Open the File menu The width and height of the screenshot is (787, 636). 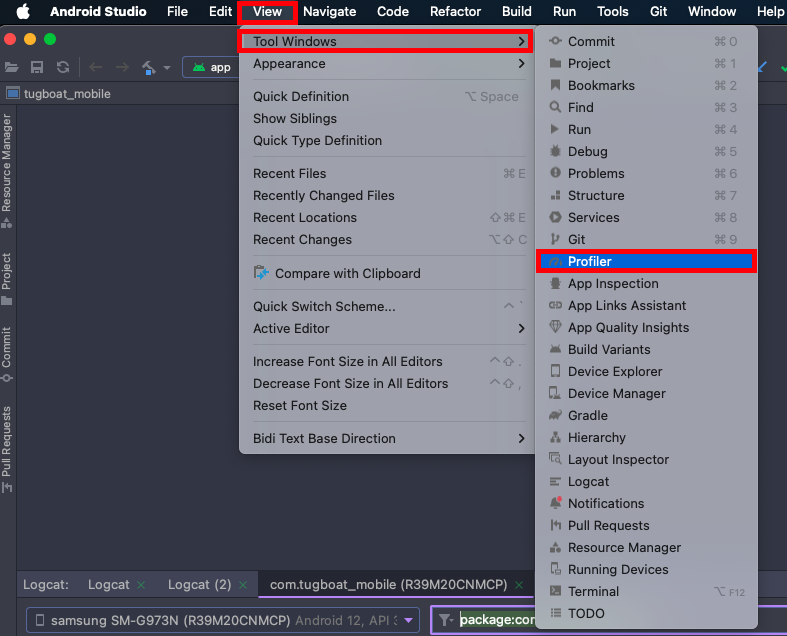click(x=177, y=11)
